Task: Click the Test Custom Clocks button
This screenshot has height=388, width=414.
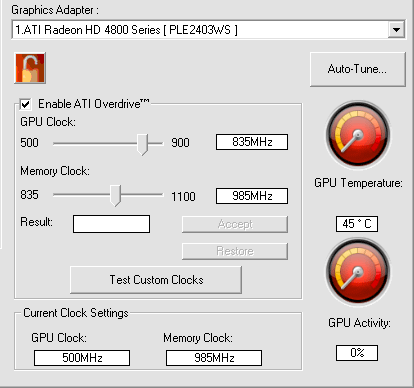Action: (x=156, y=280)
